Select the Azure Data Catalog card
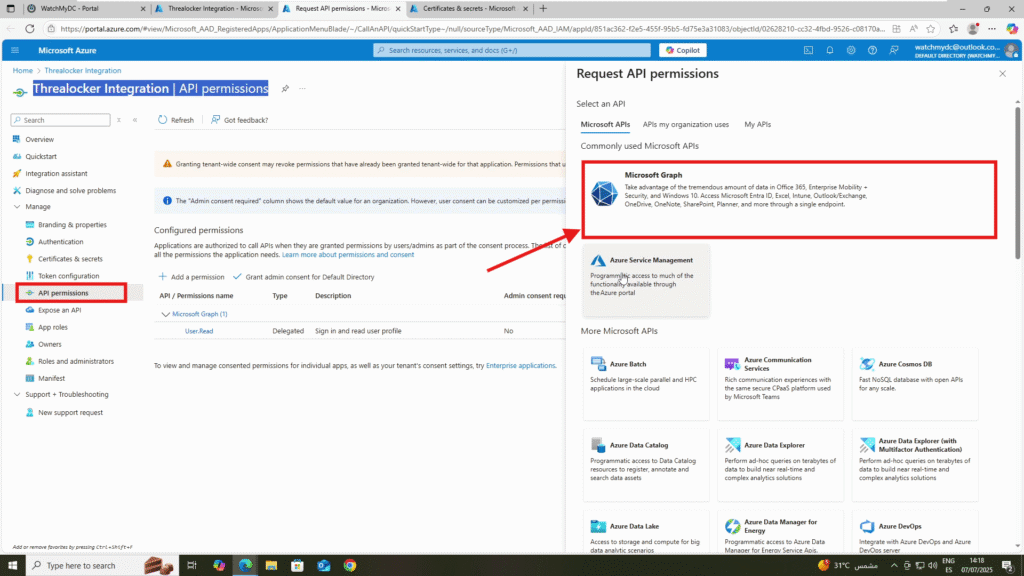1024x576 pixels. coord(647,464)
